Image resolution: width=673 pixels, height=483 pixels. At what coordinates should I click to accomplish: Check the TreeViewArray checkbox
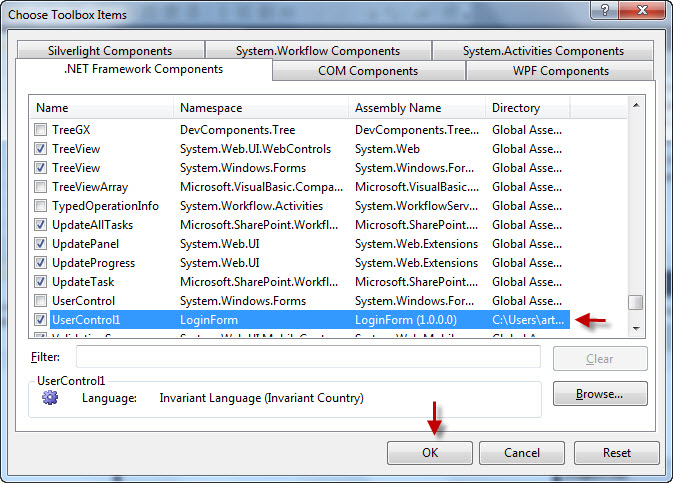pyautogui.click(x=41, y=187)
